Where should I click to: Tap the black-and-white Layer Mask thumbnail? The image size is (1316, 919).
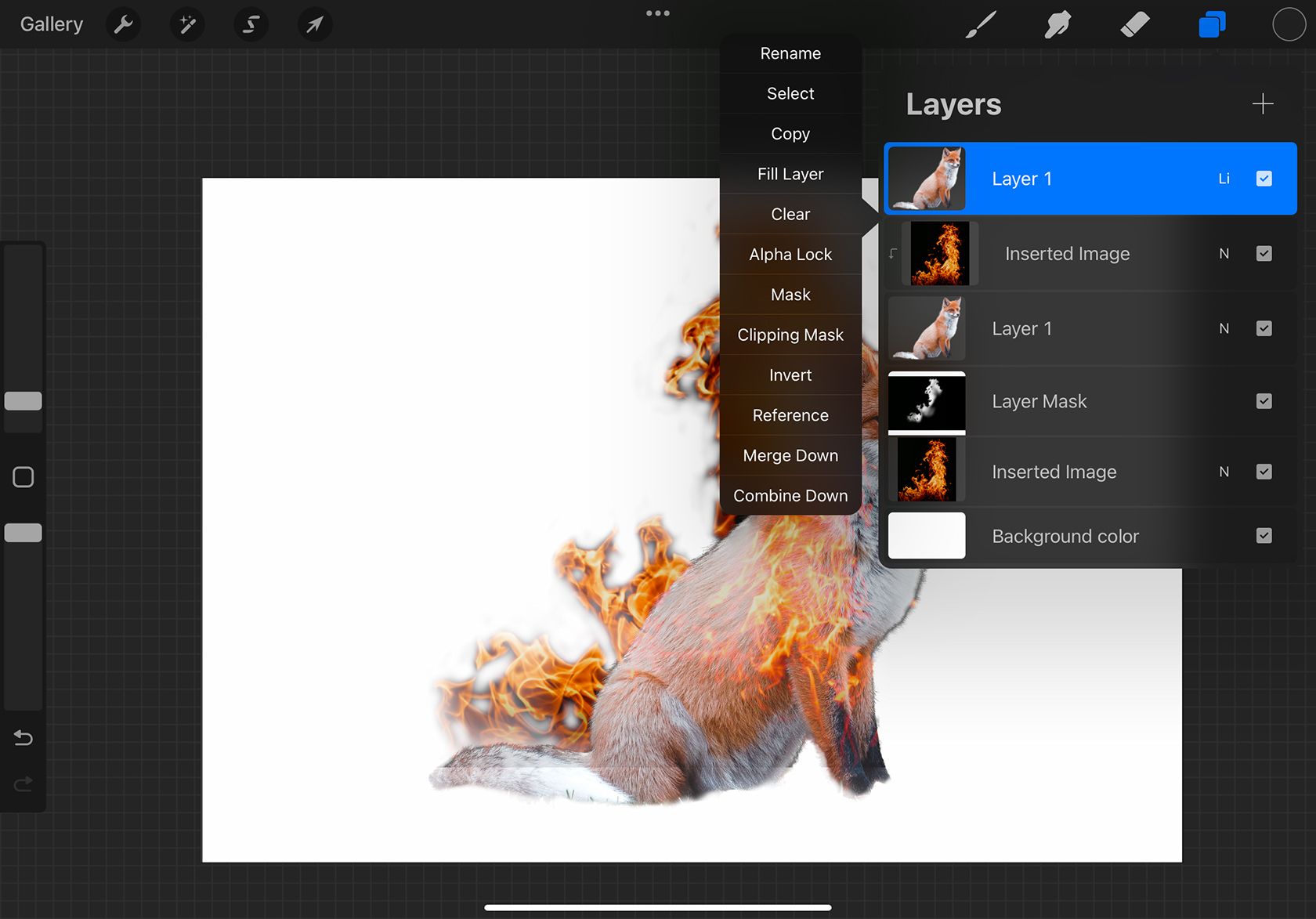point(927,402)
